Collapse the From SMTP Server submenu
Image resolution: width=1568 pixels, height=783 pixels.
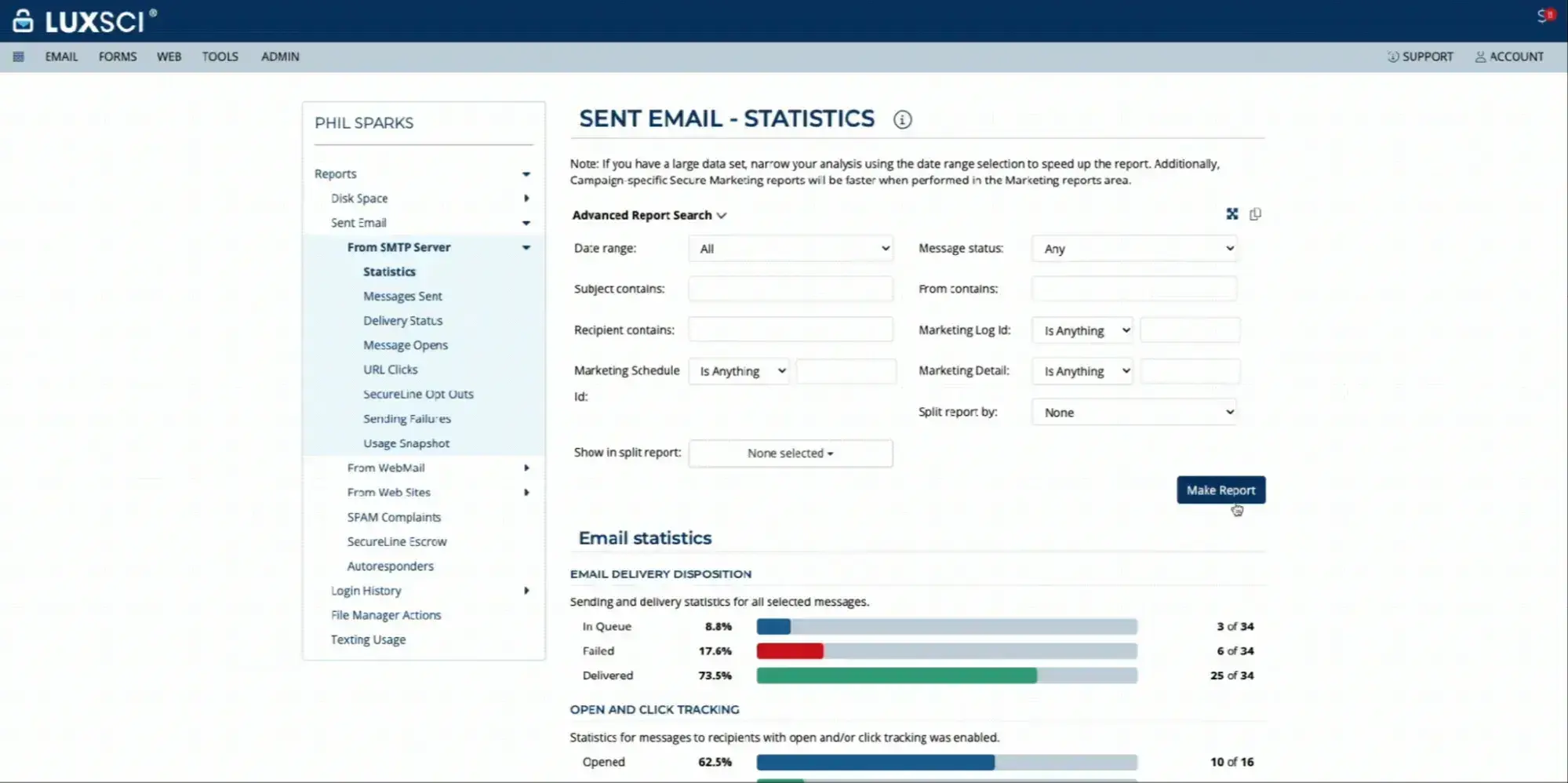click(526, 247)
